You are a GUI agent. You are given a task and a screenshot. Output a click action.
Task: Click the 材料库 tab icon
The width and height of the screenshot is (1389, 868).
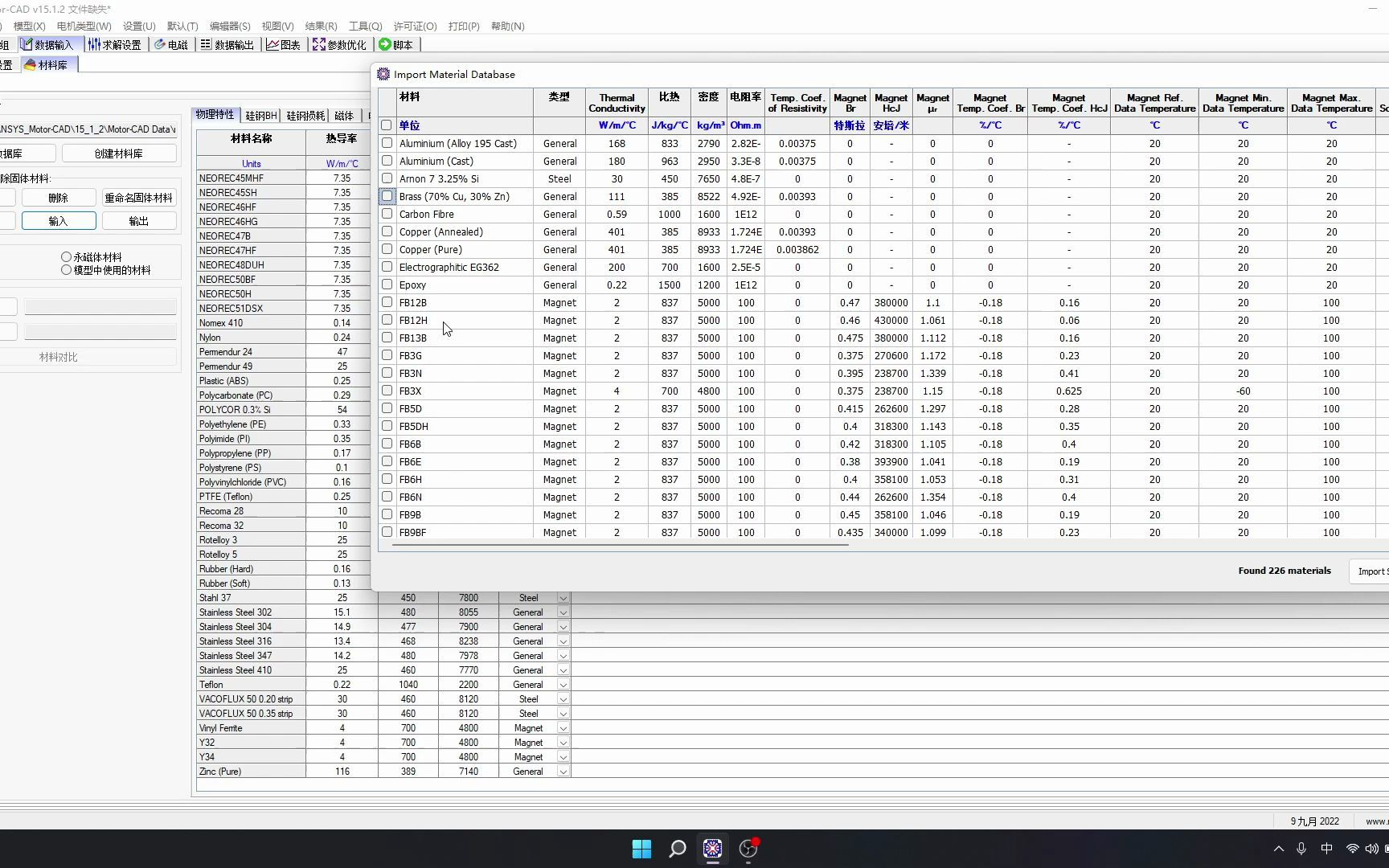coord(30,64)
